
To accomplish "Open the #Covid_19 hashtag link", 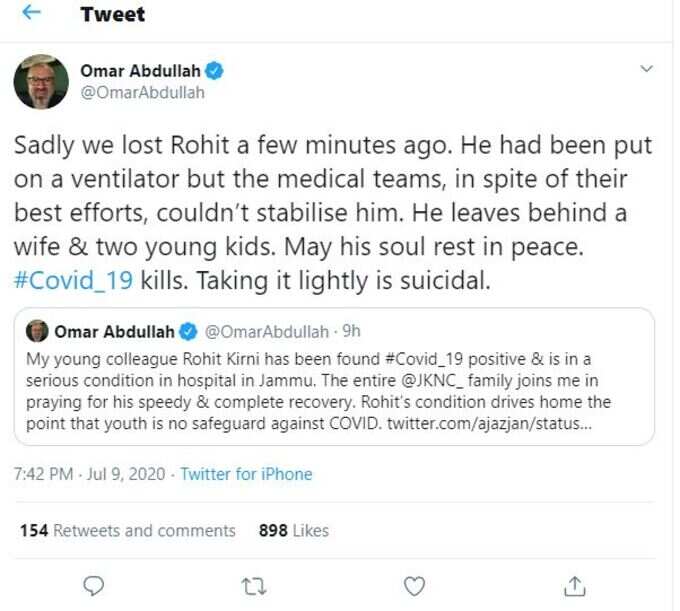I will pyautogui.click(x=73, y=281).
